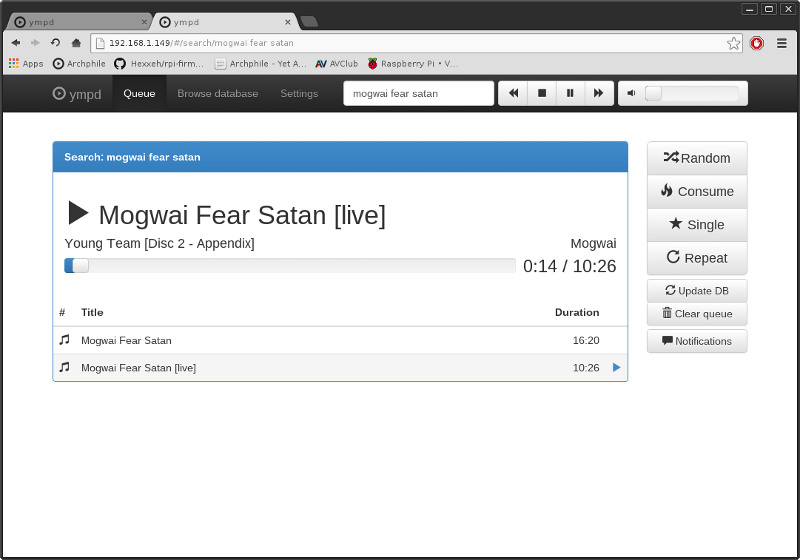Click browser back arrow
The image size is (800, 560).
click(16, 43)
